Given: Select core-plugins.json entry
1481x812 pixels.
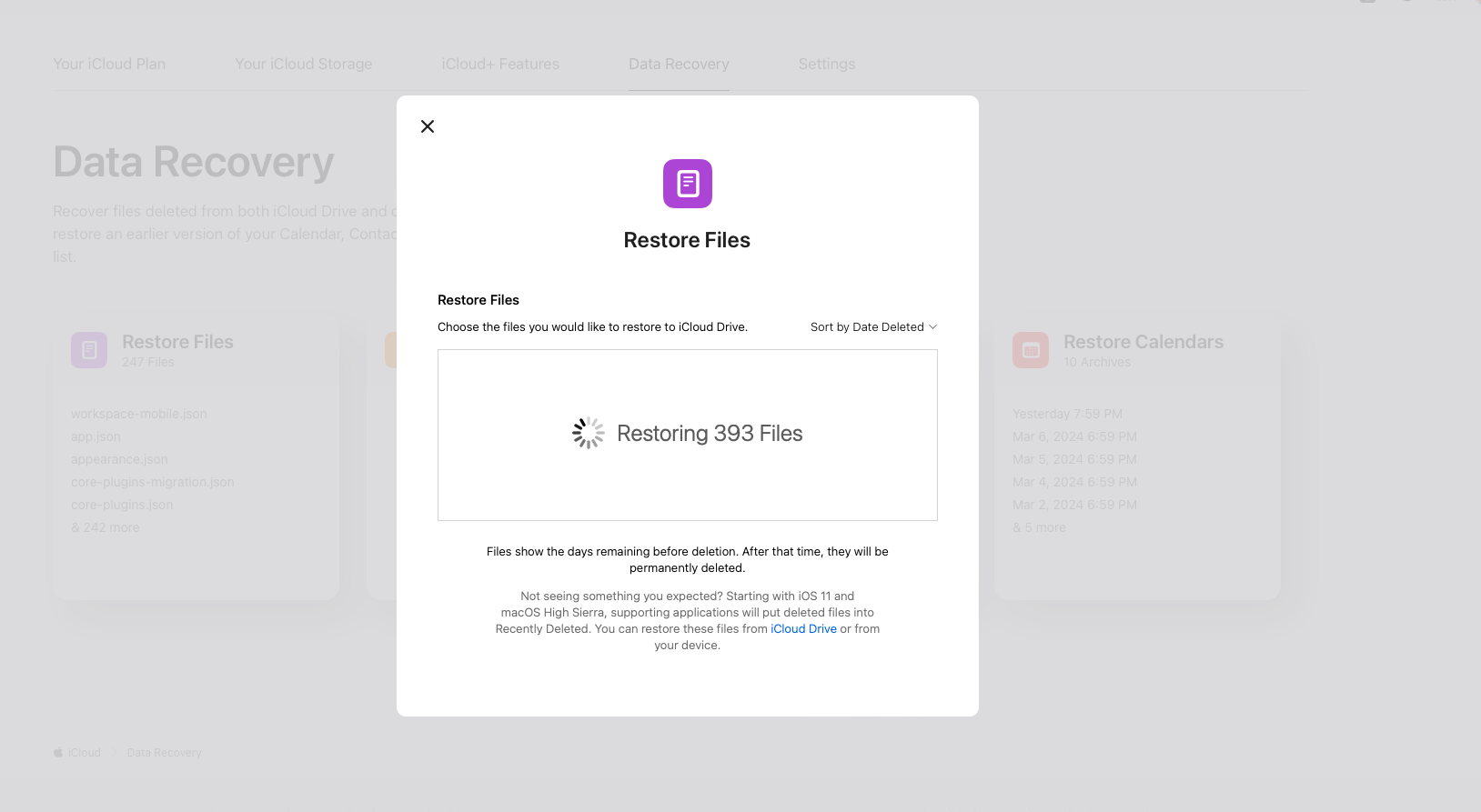Looking at the screenshot, I should (x=122, y=505).
